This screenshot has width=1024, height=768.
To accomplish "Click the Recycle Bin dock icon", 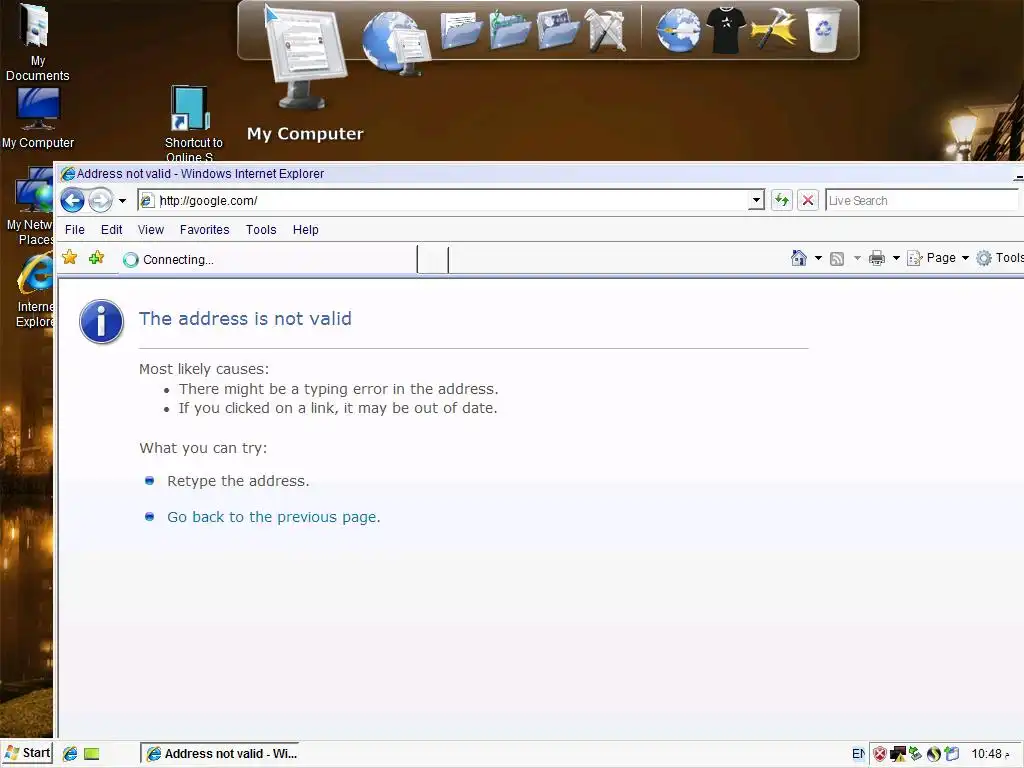I will [x=823, y=30].
